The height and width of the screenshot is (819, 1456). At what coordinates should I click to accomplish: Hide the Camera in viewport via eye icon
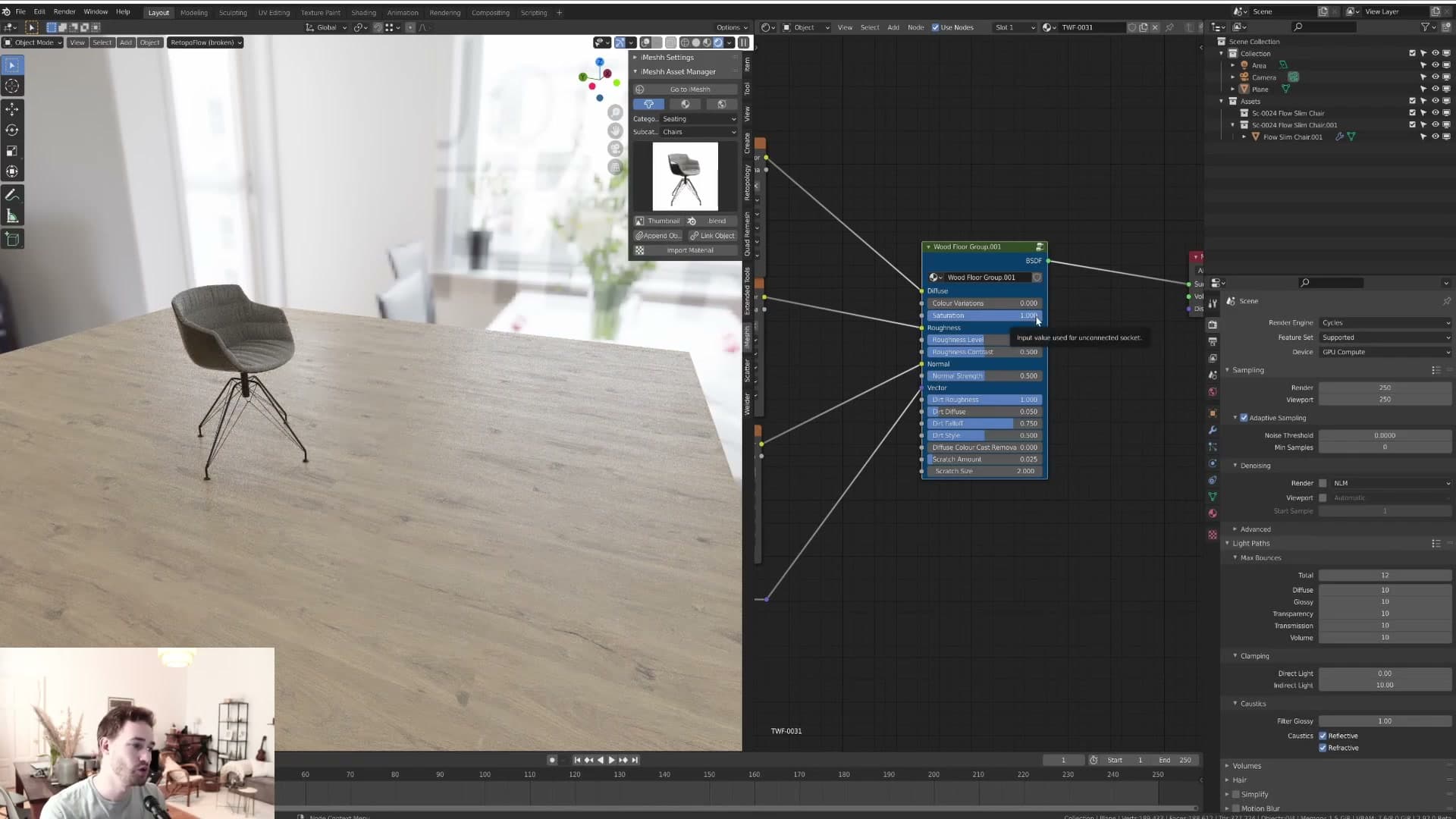point(1435,77)
